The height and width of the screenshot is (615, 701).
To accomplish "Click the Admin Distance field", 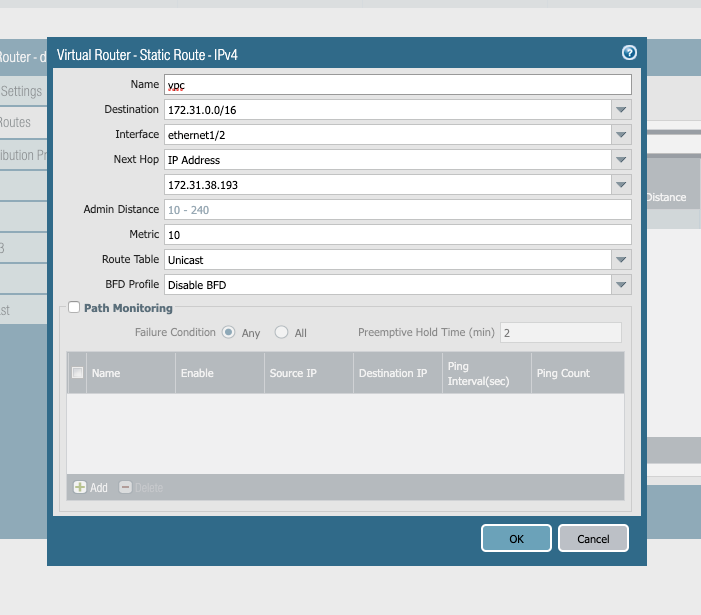I will [x=397, y=210].
